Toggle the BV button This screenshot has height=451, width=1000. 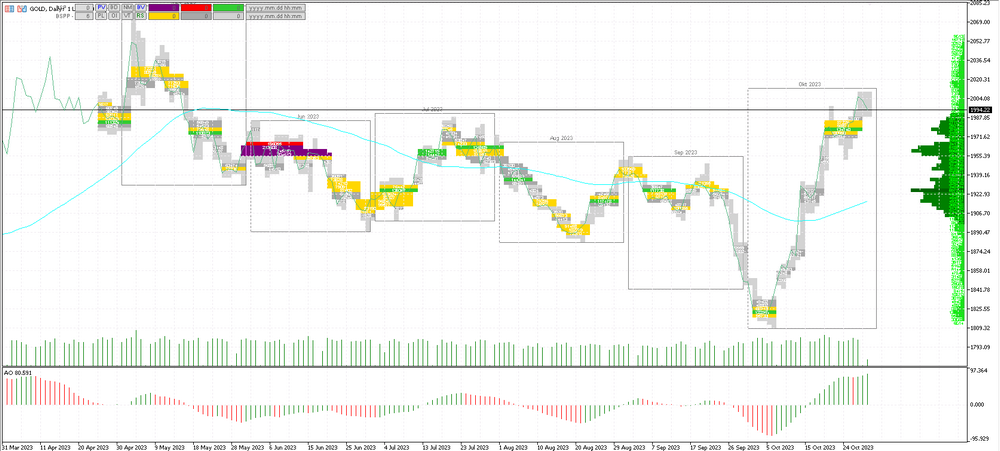pyautogui.click(x=141, y=8)
